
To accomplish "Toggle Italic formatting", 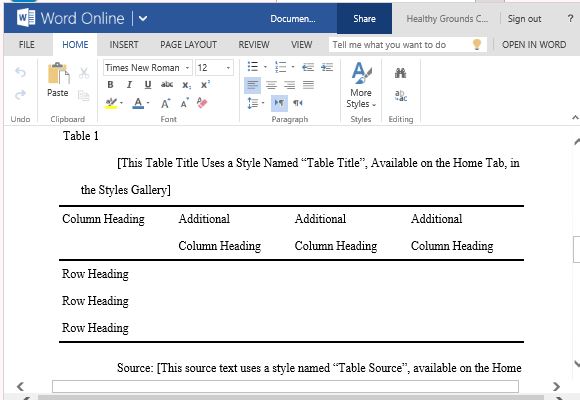I will click(x=129, y=85).
